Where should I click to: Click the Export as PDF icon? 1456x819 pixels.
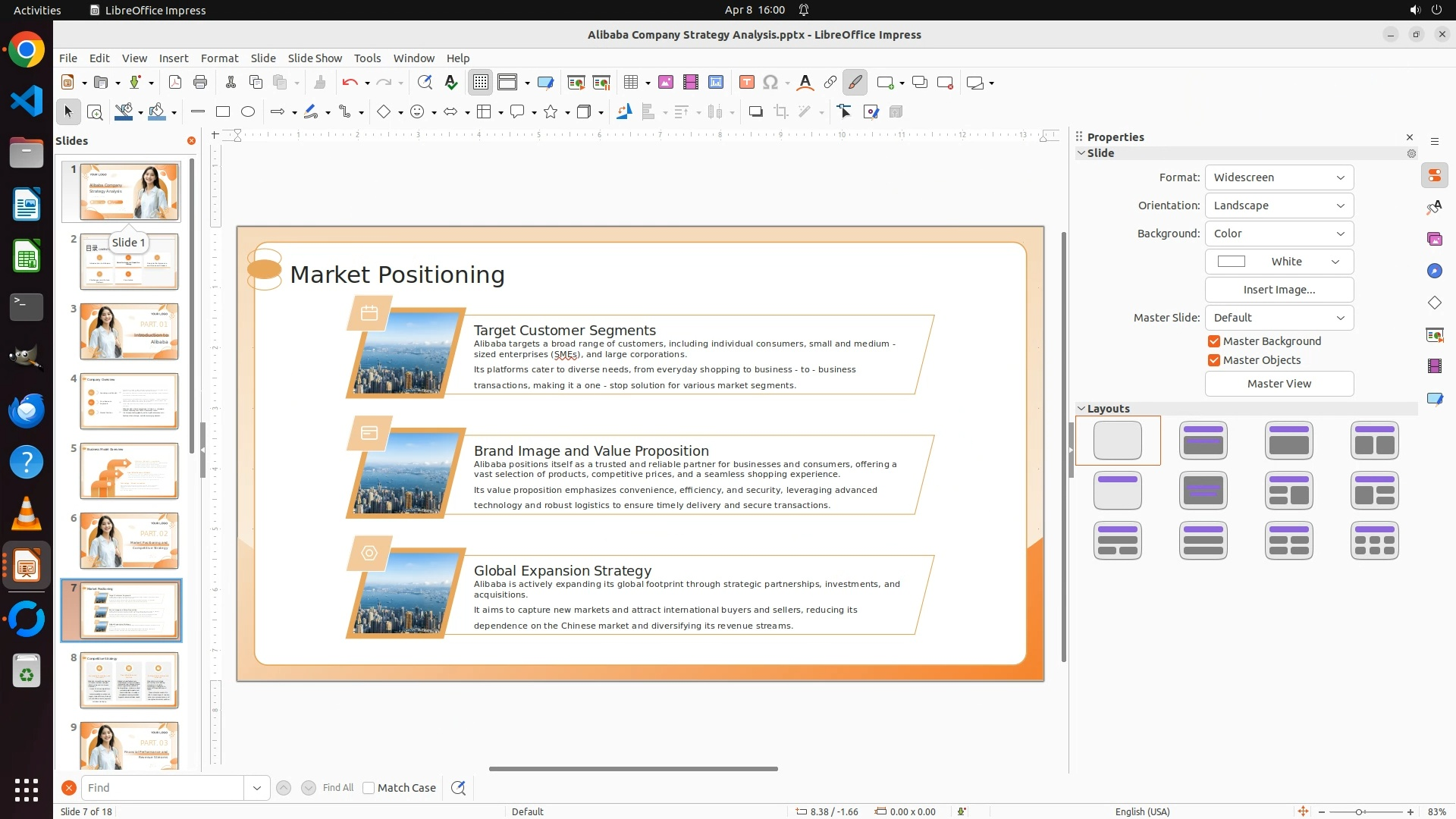pos(175,83)
